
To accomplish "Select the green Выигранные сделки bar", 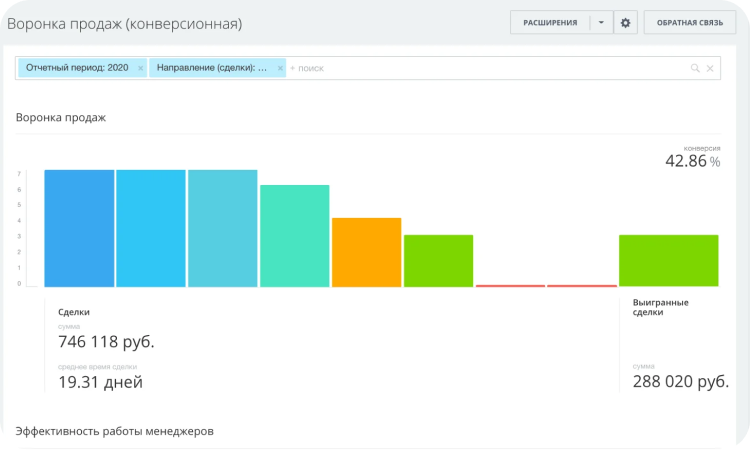I will [669, 261].
